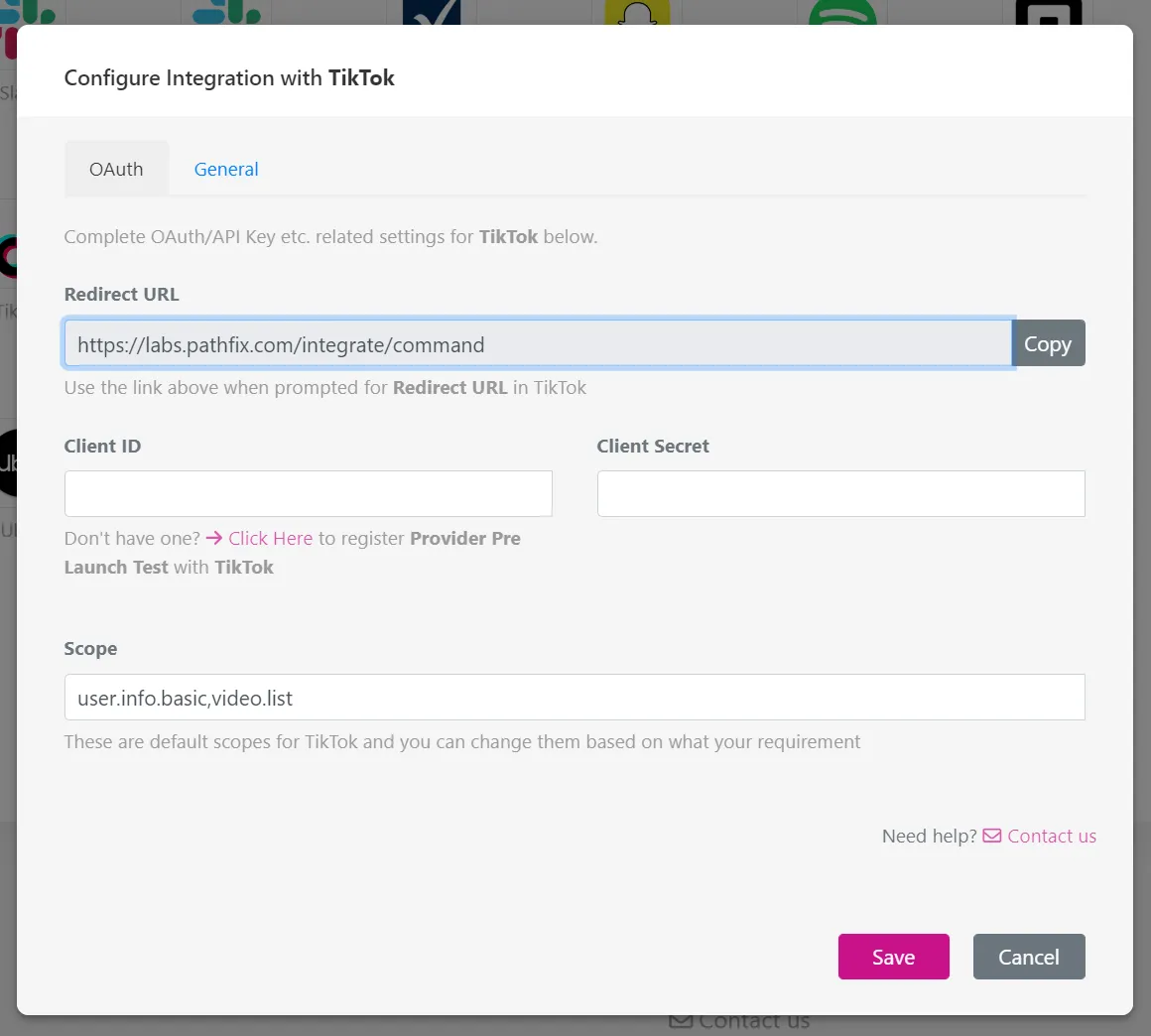1151x1036 pixels.
Task: Click the Snapchat logo behind the dialog
Action: point(637,13)
